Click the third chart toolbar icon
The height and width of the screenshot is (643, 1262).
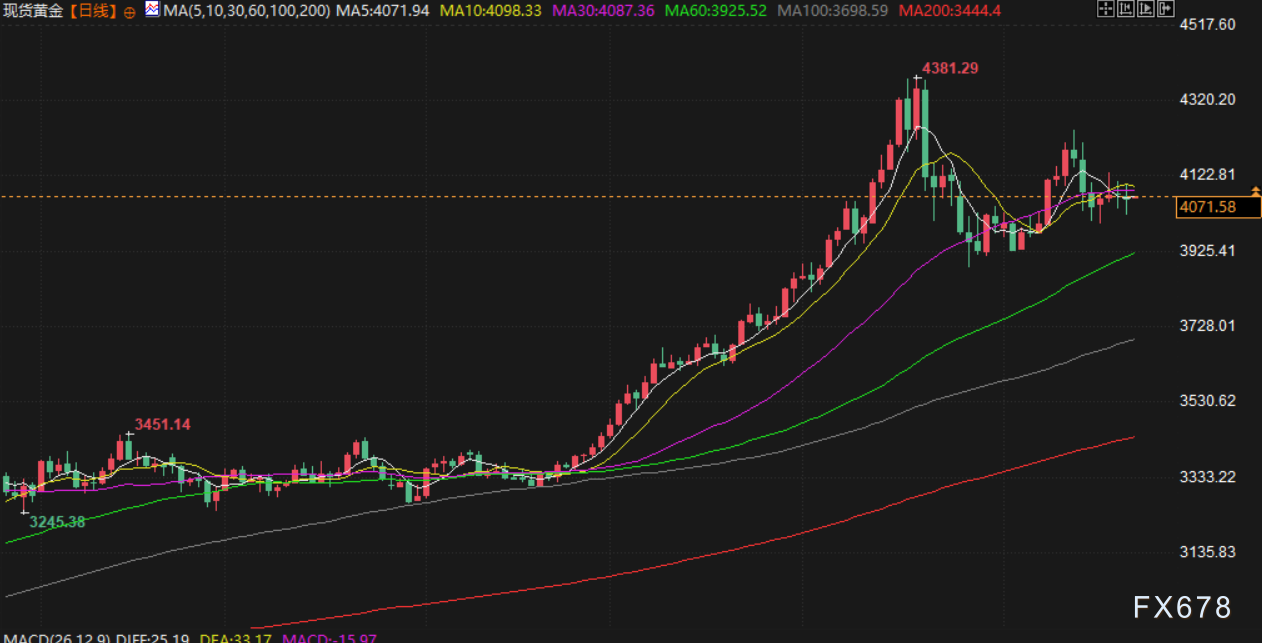1147,10
